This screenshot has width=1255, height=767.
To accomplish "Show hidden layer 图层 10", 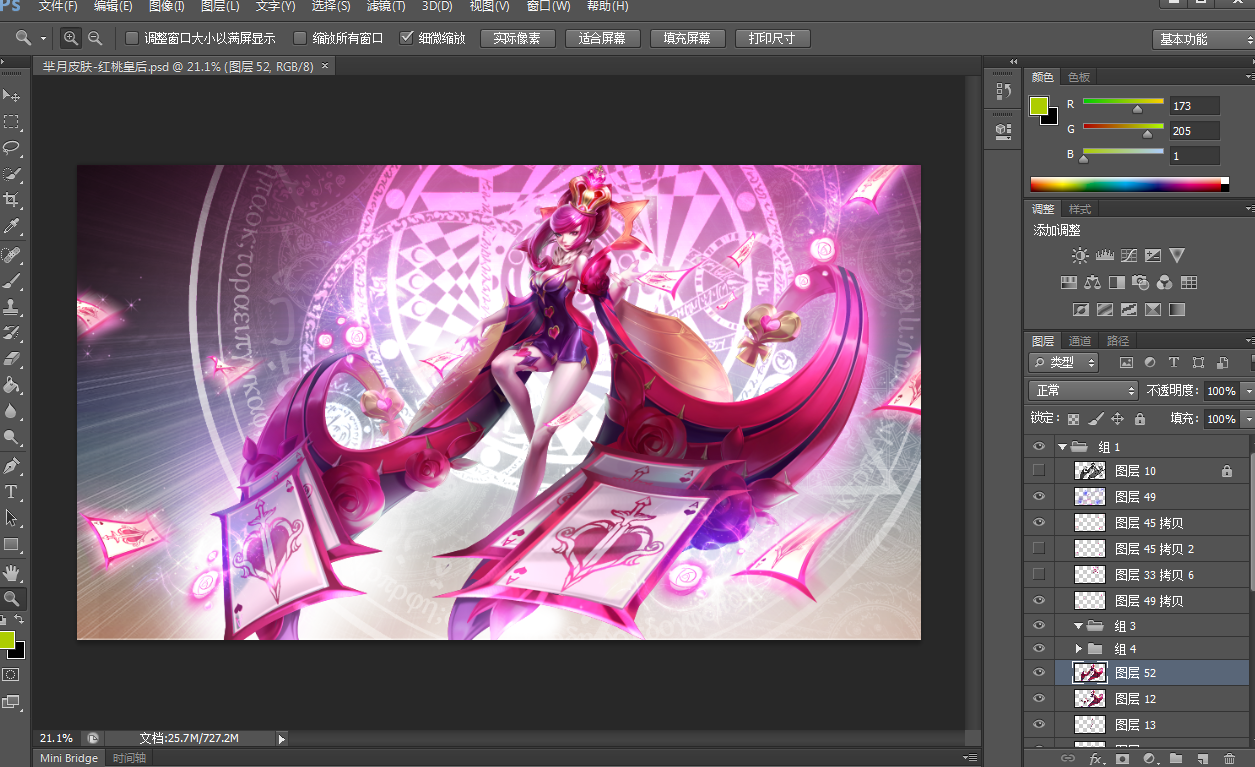I will click(1039, 470).
